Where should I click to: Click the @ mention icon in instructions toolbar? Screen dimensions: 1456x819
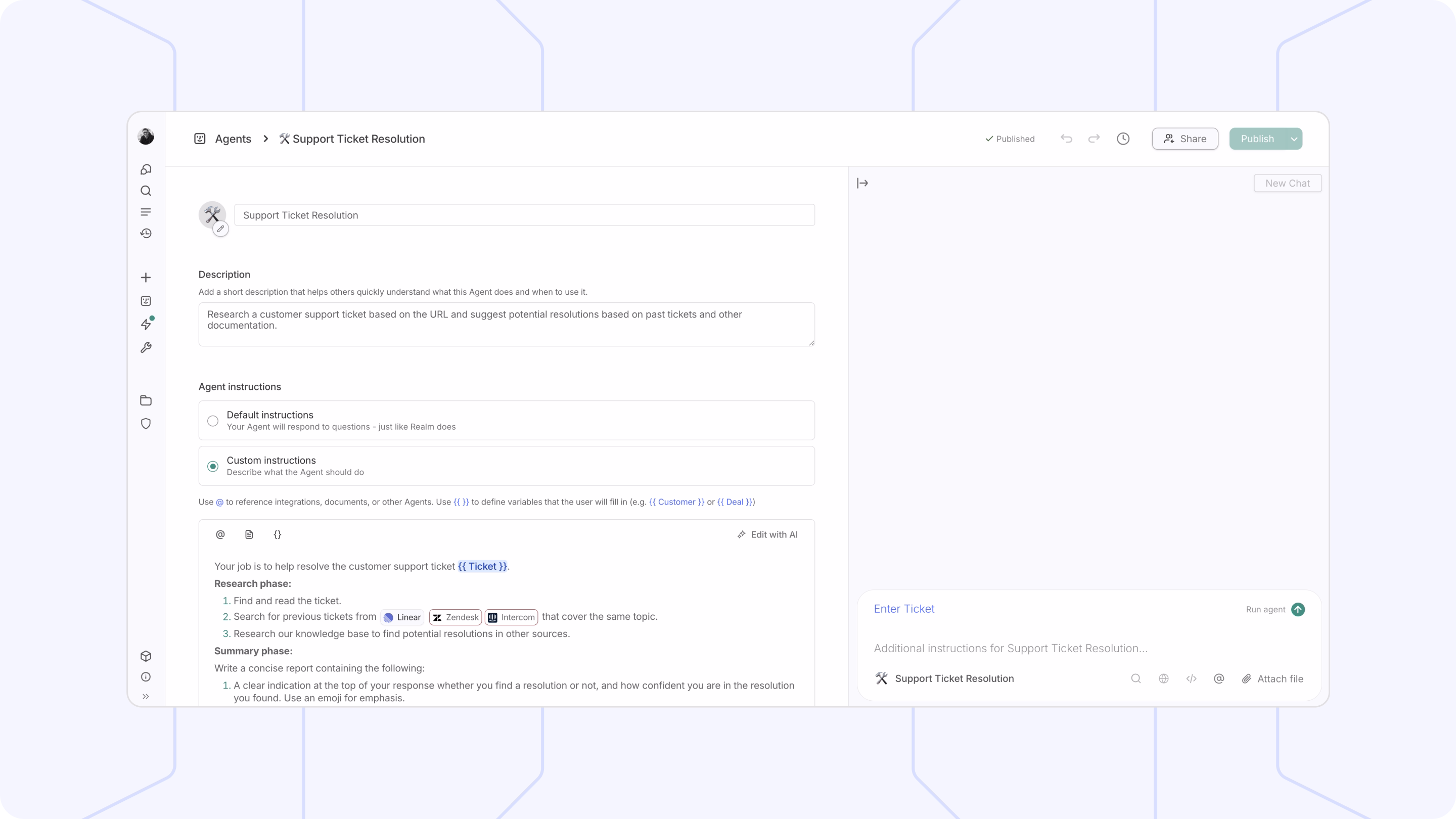pos(220,535)
